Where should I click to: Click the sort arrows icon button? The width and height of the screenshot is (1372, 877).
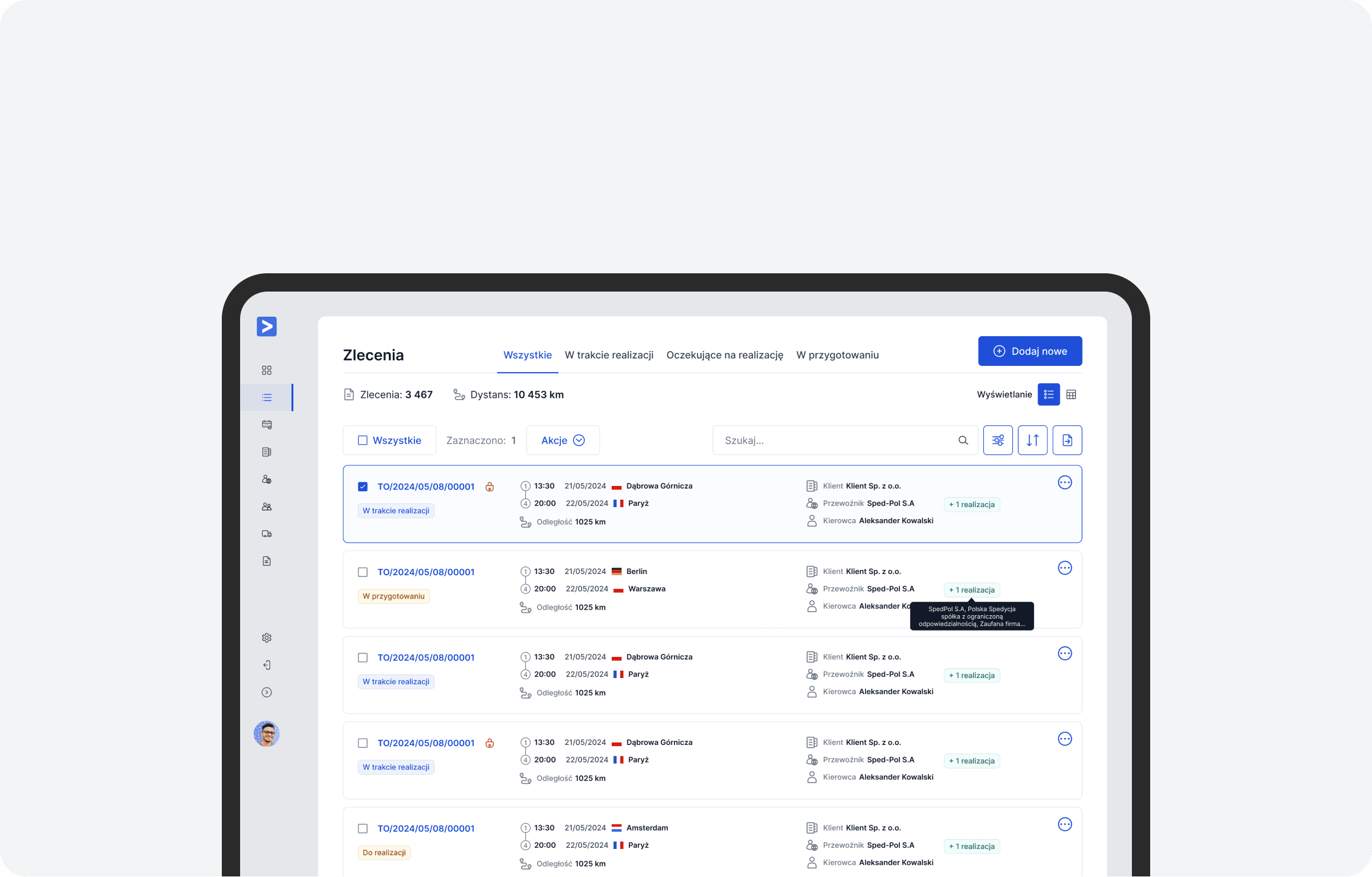[1032, 440]
